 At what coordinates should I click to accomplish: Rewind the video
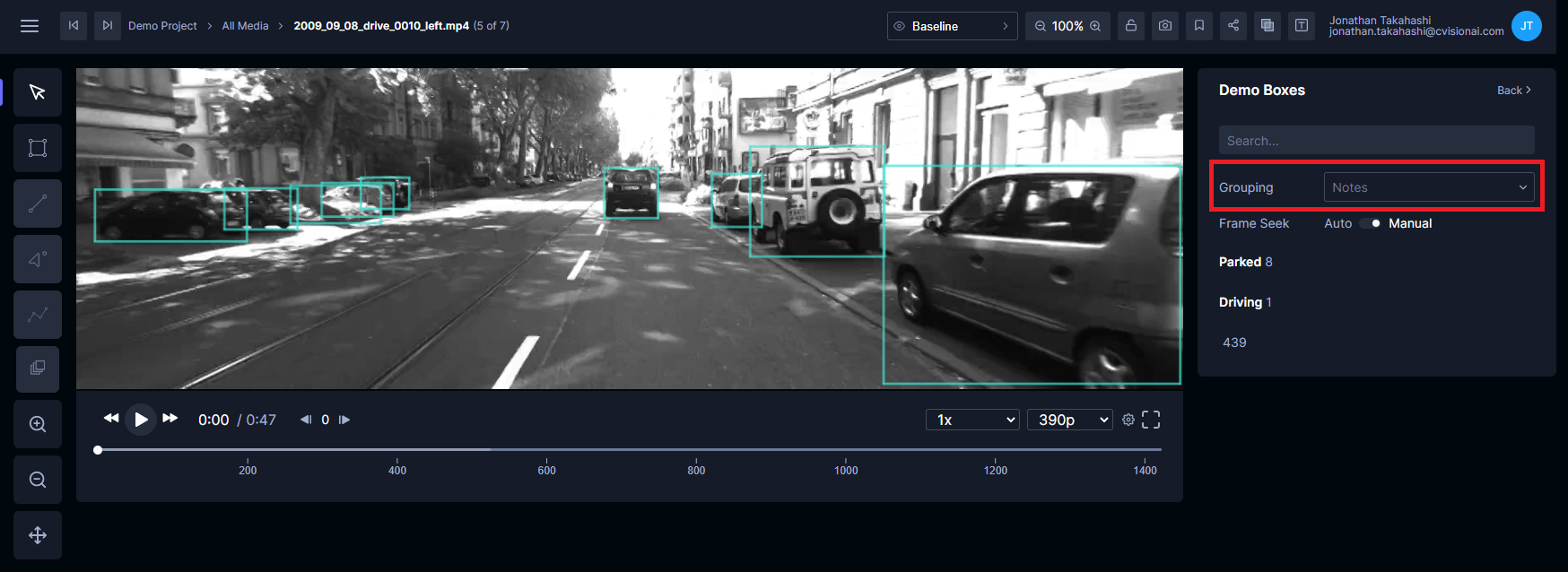click(x=111, y=419)
